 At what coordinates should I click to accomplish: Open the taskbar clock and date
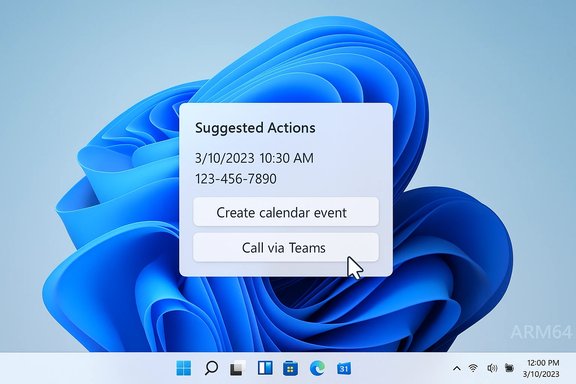click(541, 368)
